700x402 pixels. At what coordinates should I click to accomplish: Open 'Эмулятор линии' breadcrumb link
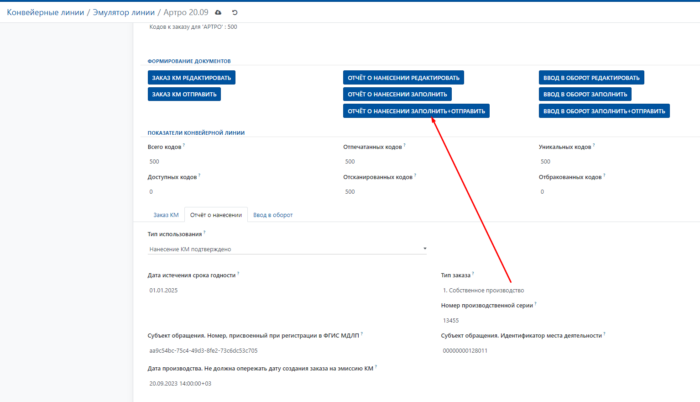(124, 12)
